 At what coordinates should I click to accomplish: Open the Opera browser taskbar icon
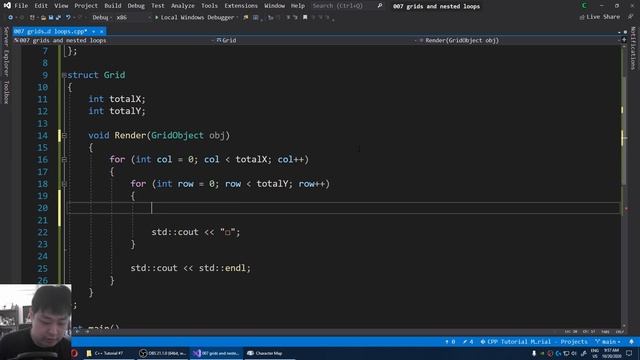[x=74, y=353]
